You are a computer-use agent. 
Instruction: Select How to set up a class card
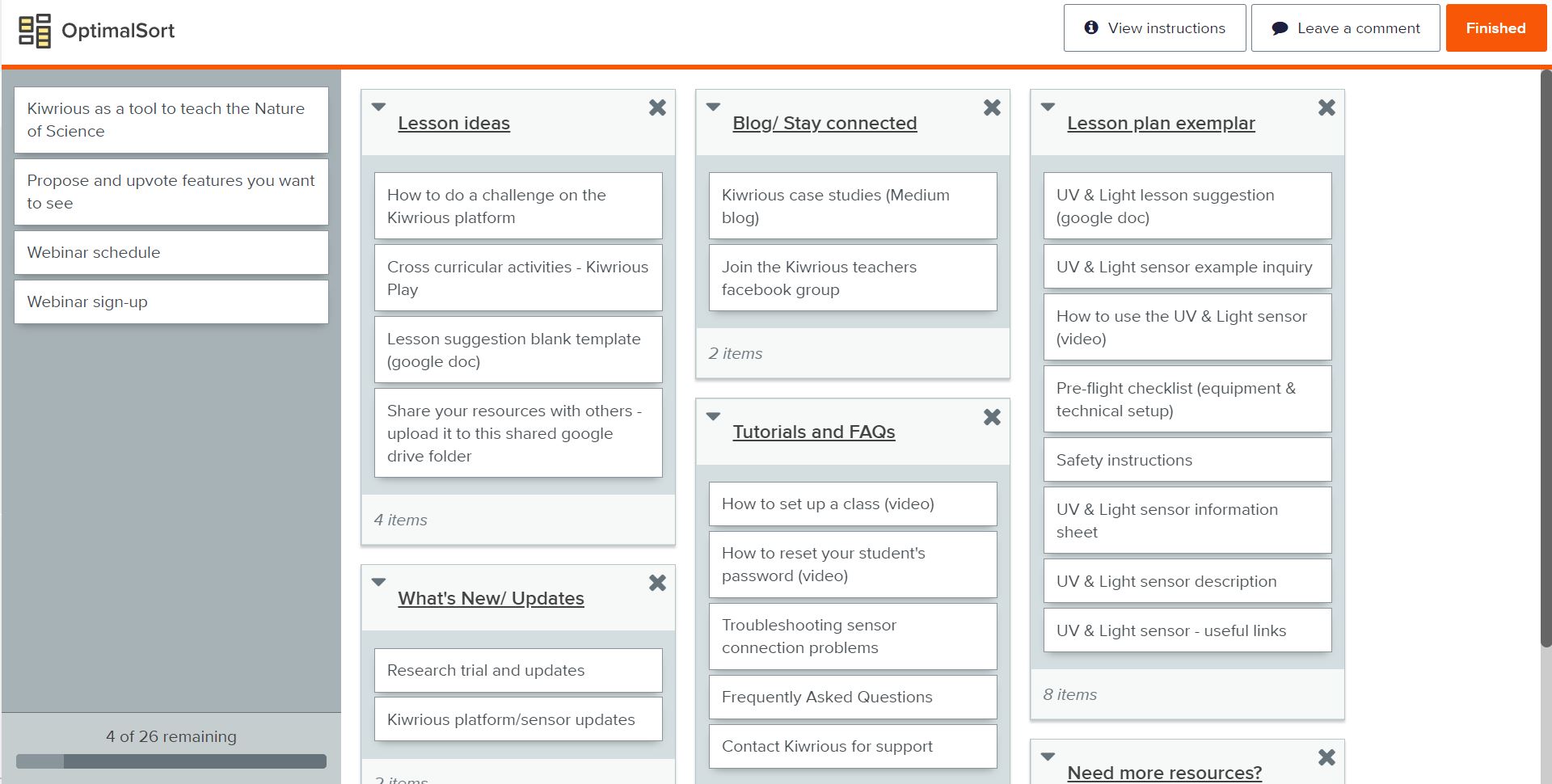pyautogui.click(x=853, y=504)
